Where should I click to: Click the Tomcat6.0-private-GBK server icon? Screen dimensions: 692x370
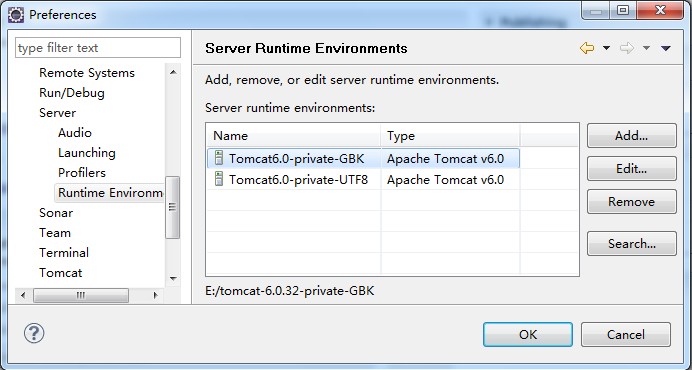218,158
